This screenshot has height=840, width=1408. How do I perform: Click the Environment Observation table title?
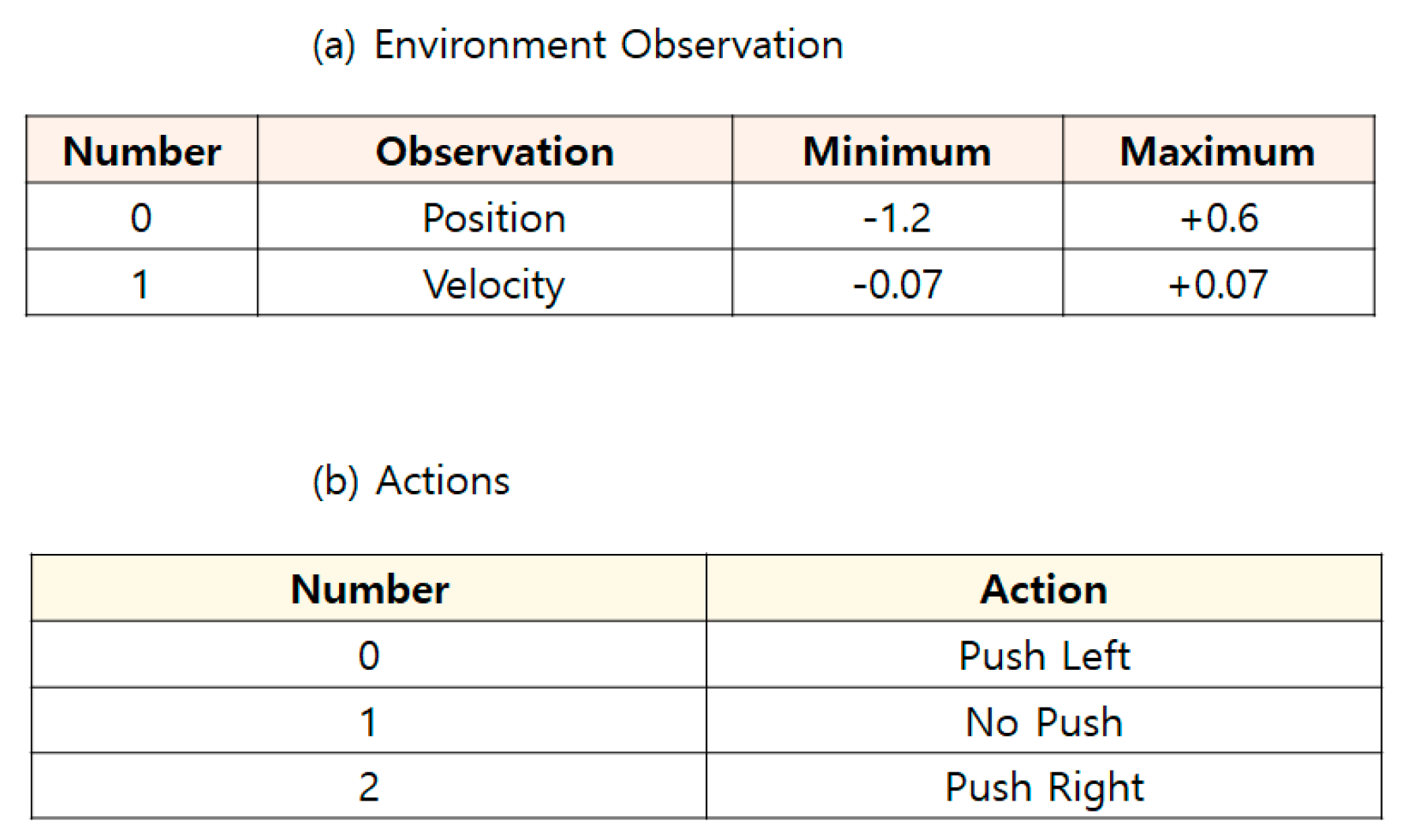[577, 45]
